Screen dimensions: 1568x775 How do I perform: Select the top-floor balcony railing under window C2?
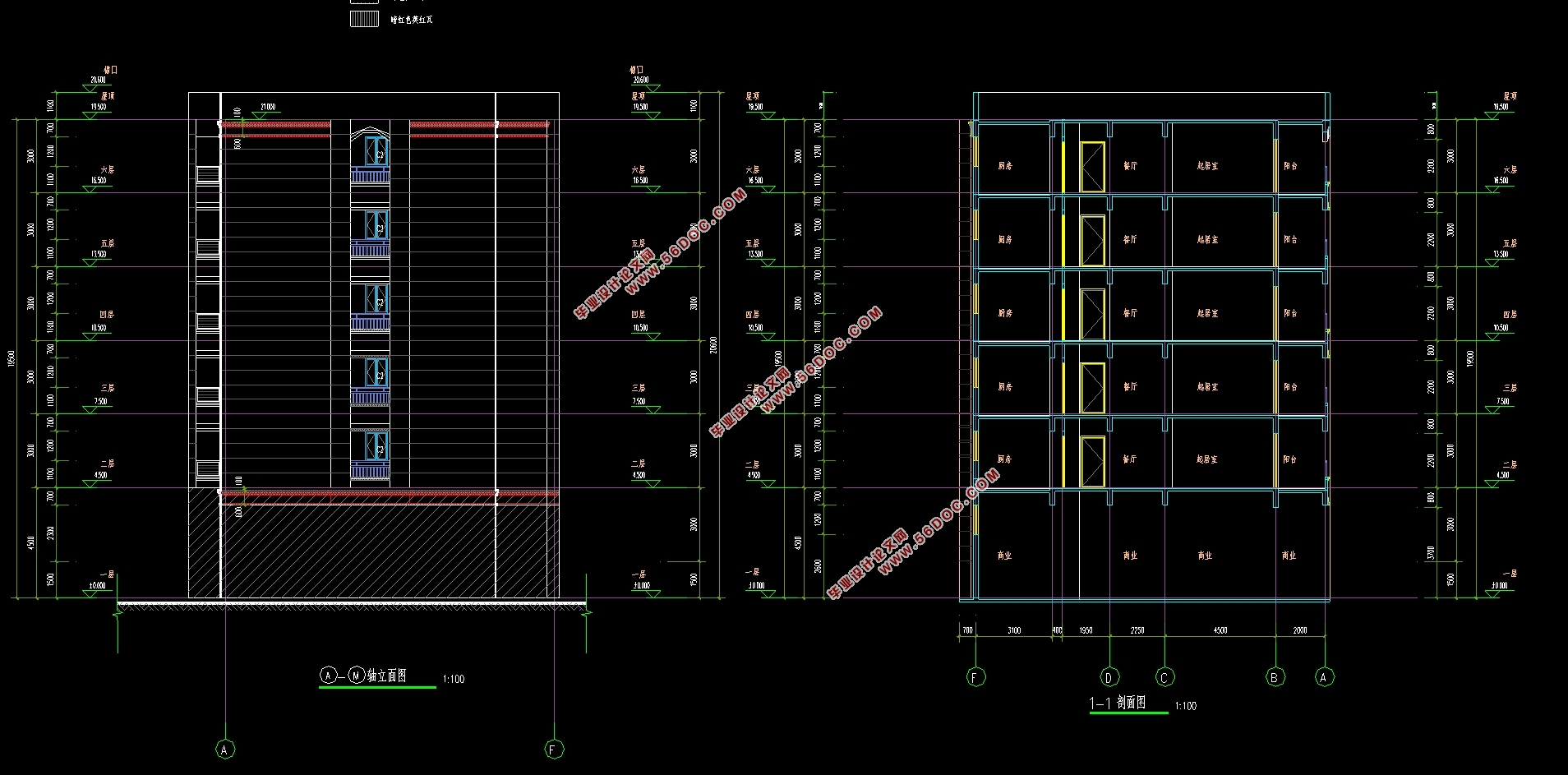[x=370, y=175]
